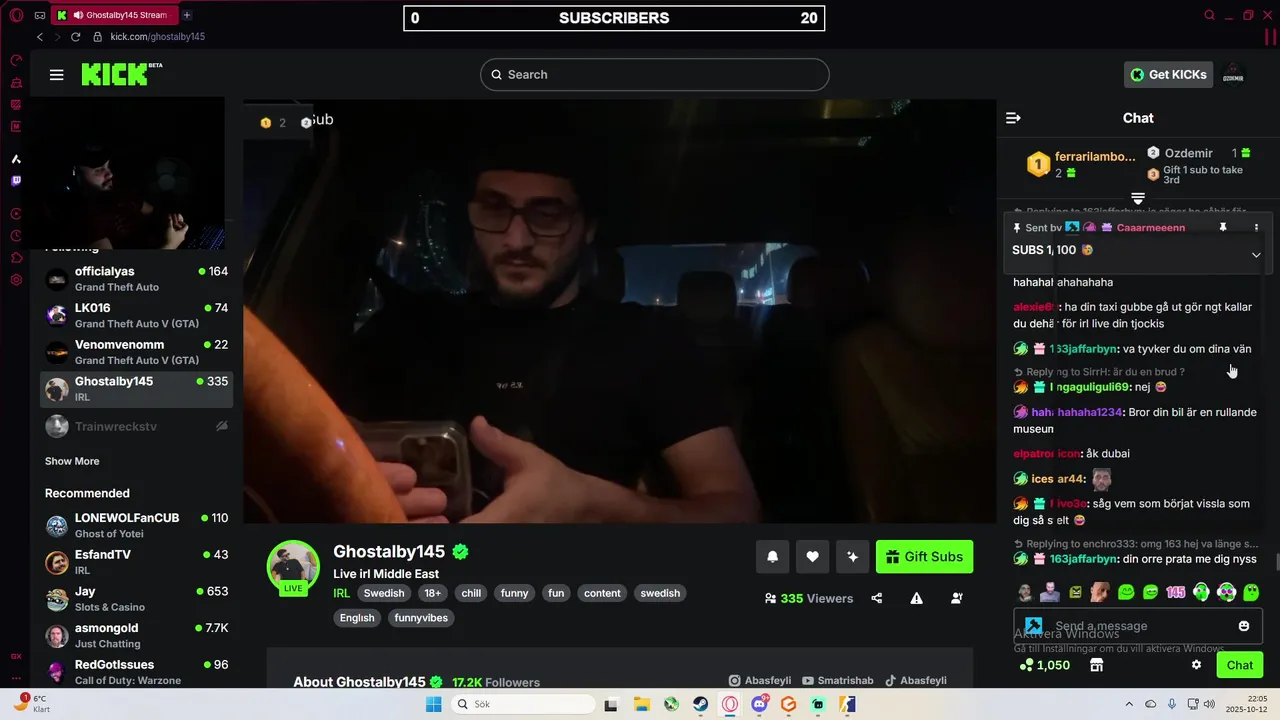Click the notification bell for Ghostalby145

pyautogui.click(x=772, y=557)
